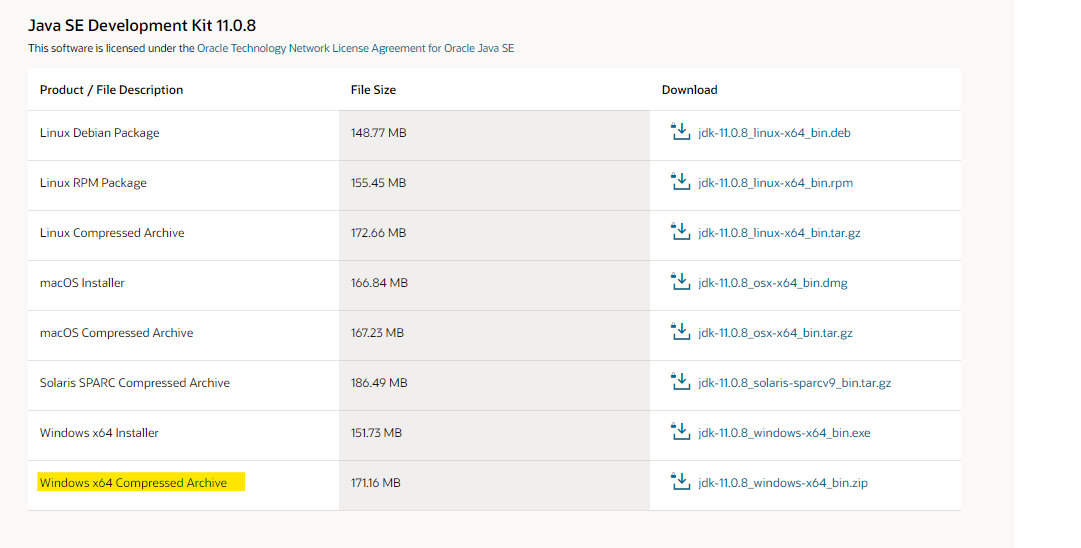The image size is (1081, 548).
Task: Click download icon beside jdk-11.0.8_osx-x64_bin.dmg
Action: click(x=680, y=281)
